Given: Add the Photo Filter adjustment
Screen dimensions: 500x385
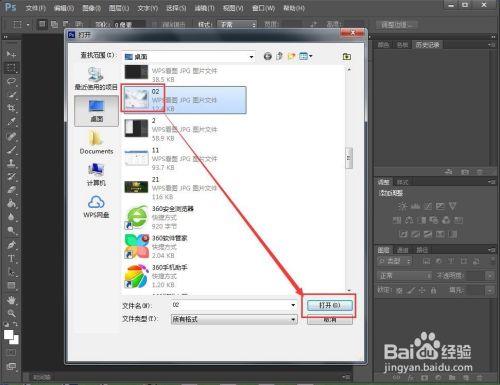Looking at the screenshot, I should pyautogui.click(x=434, y=220).
